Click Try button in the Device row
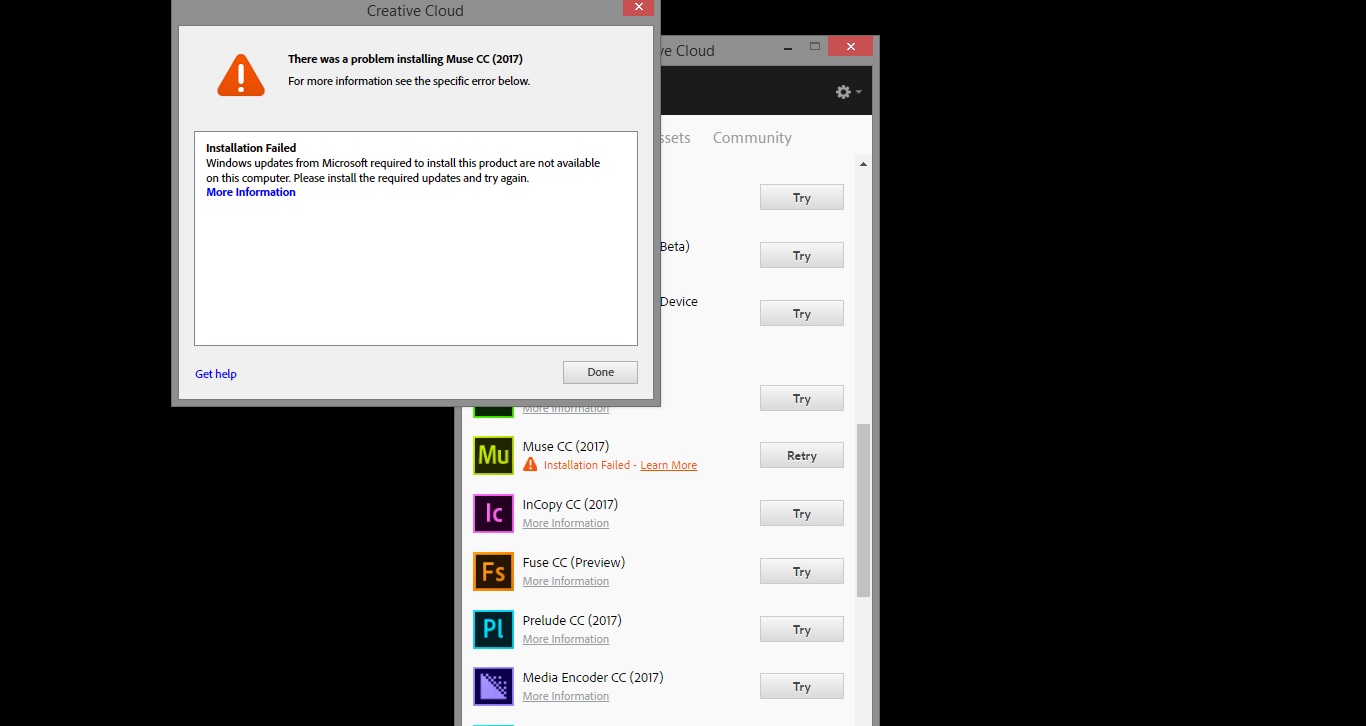The image size is (1366, 726). point(802,313)
